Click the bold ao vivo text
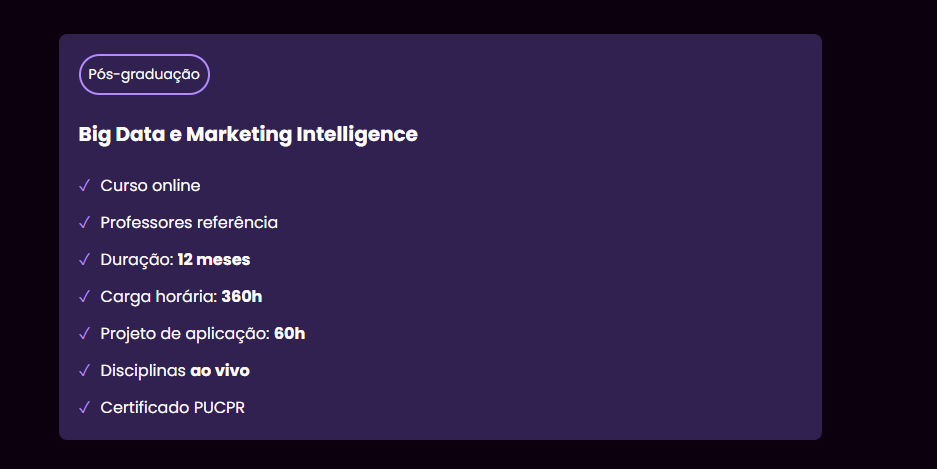Screen dimensions: 937x469 tap(220, 370)
